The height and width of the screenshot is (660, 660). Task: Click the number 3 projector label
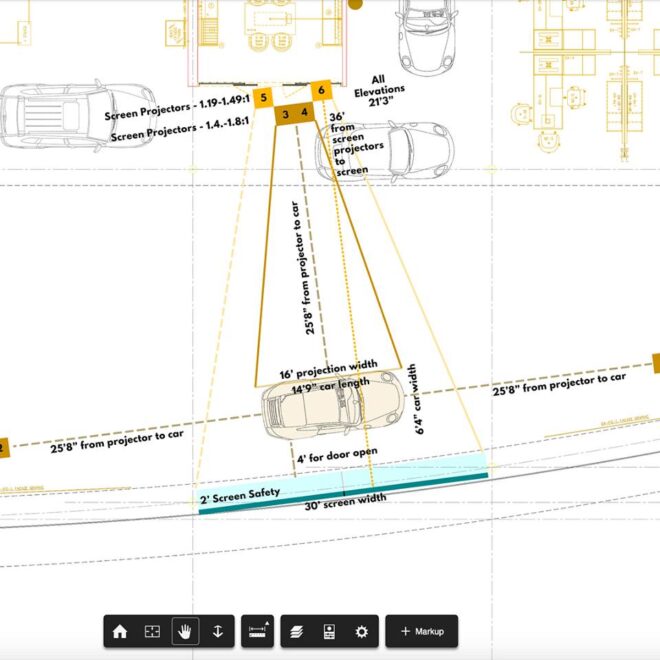pos(285,114)
